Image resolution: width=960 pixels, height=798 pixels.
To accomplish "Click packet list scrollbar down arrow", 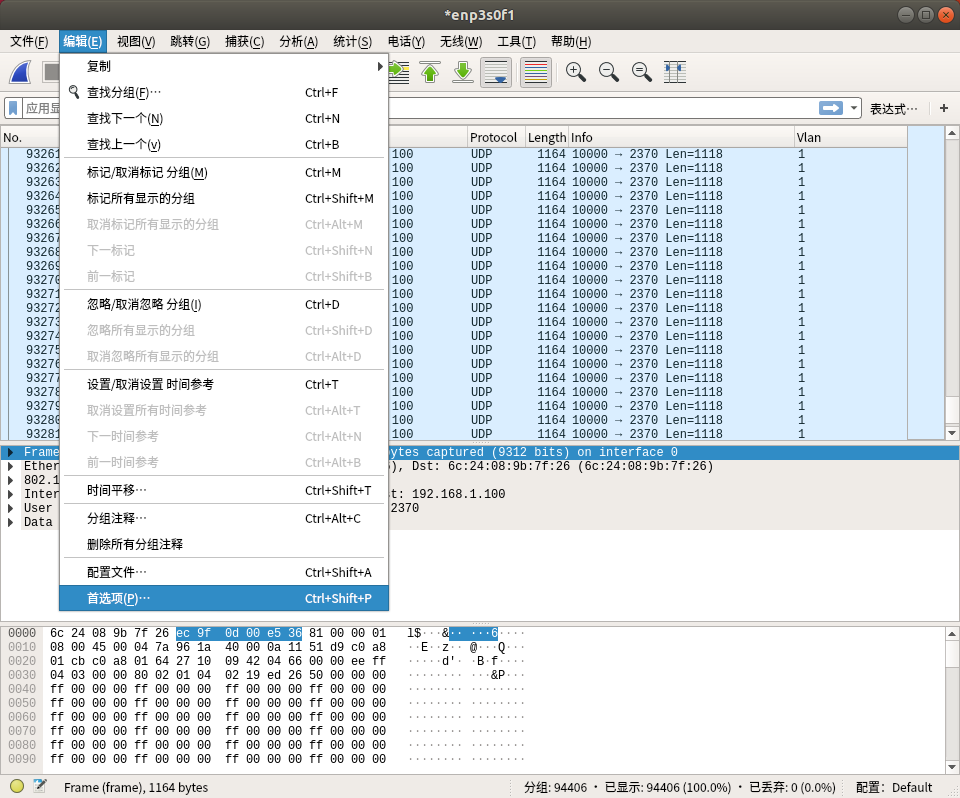I will coord(951,433).
